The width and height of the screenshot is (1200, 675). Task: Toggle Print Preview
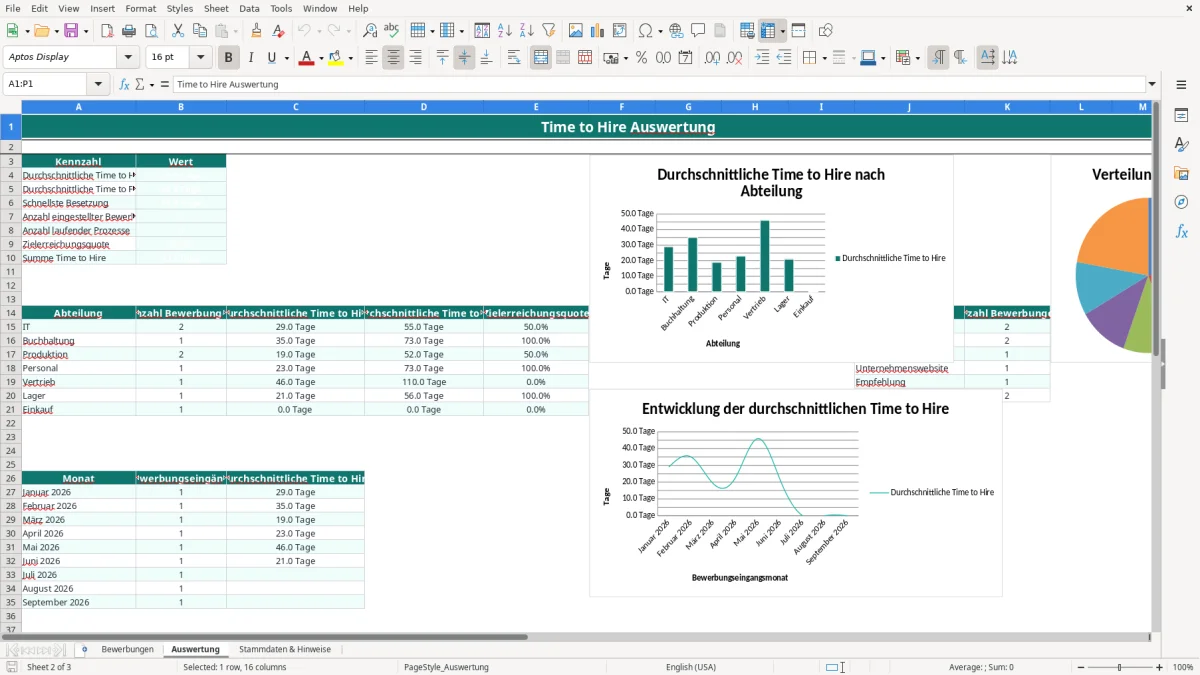pyautogui.click(x=150, y=31)
